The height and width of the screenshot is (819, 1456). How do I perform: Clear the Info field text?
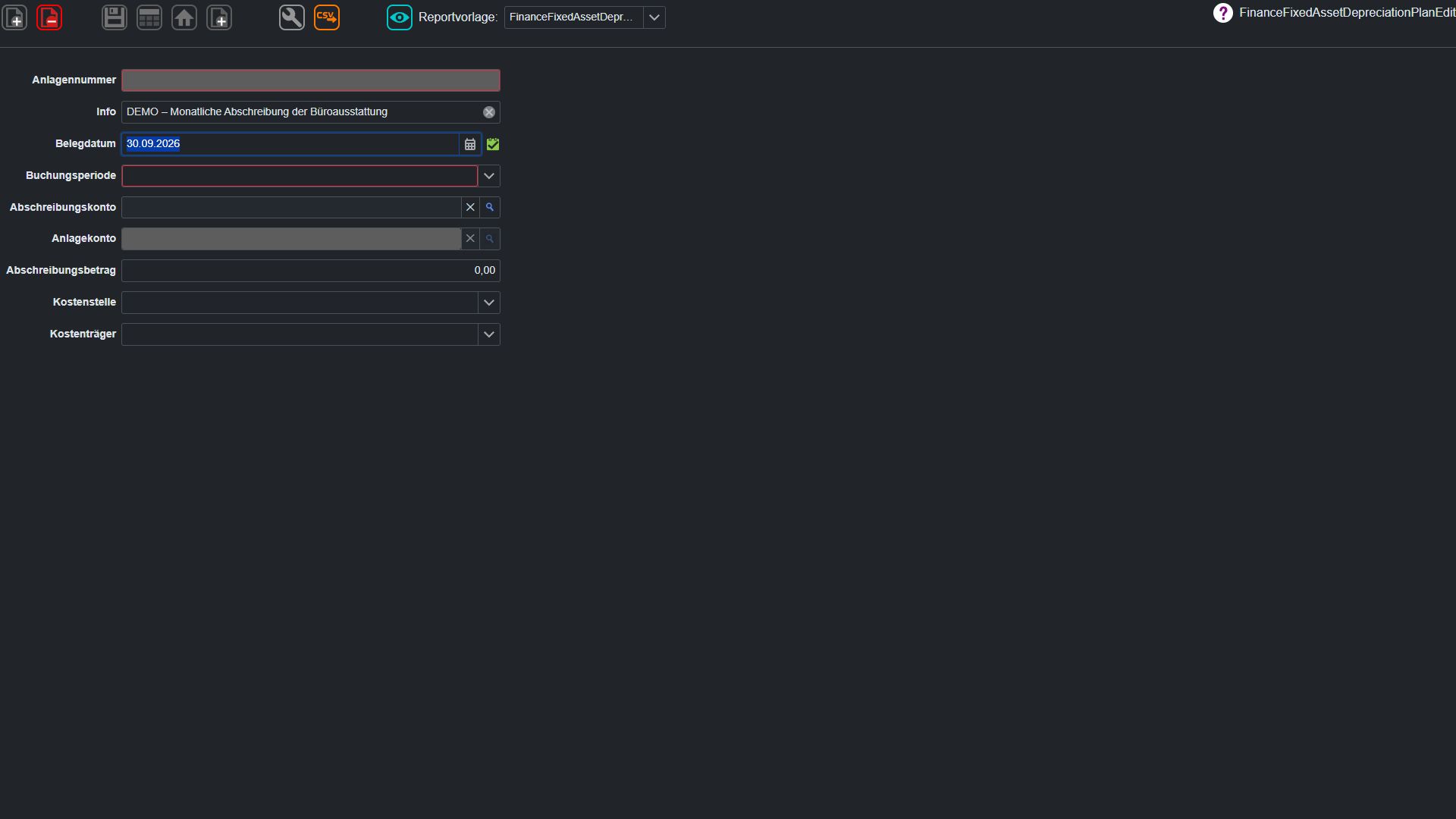[x=489, y=112]
